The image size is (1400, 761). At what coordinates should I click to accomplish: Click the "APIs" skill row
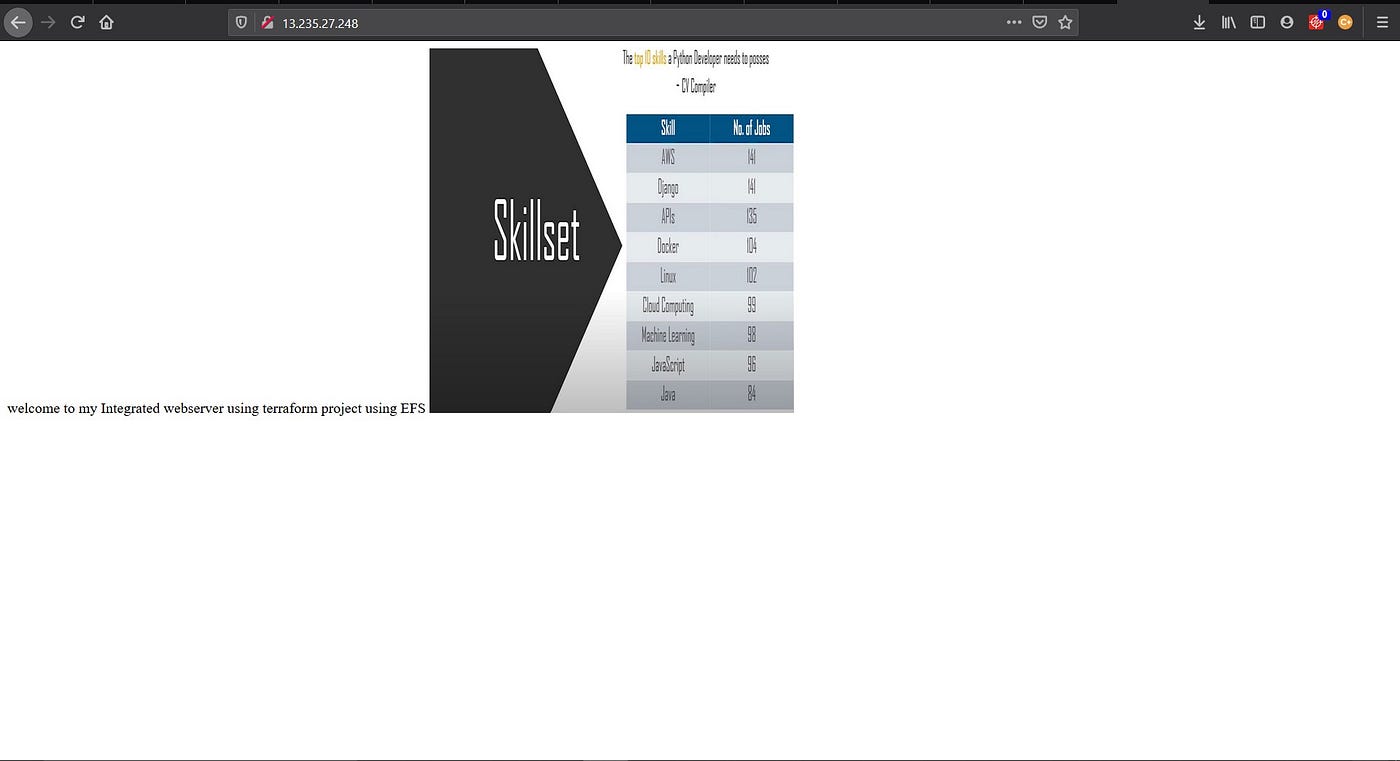tap(710, 217)
